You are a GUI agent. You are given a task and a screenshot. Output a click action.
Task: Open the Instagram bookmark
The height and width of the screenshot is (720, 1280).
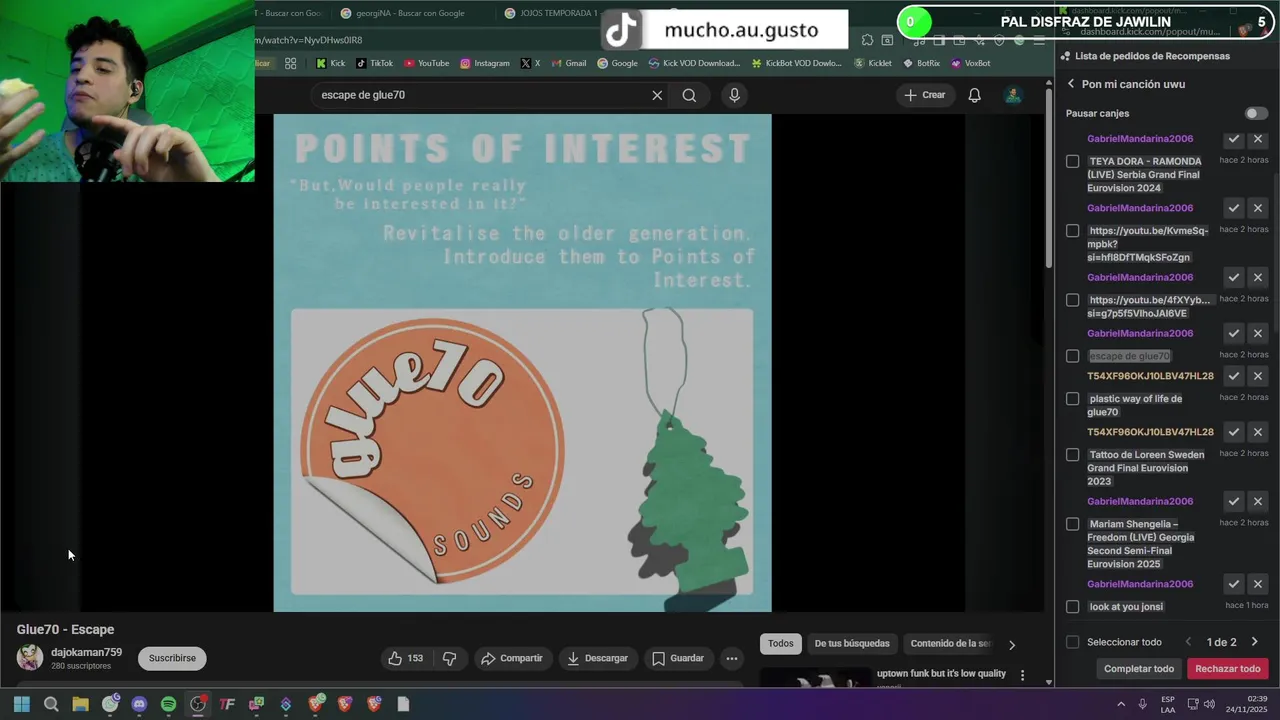point(485,63)
